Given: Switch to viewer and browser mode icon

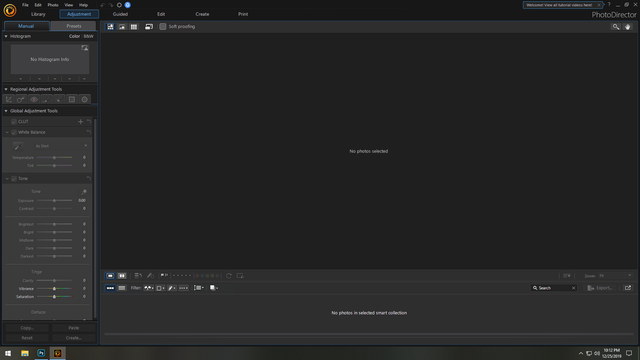Looking at the screenshot, I should click(110, 27).
